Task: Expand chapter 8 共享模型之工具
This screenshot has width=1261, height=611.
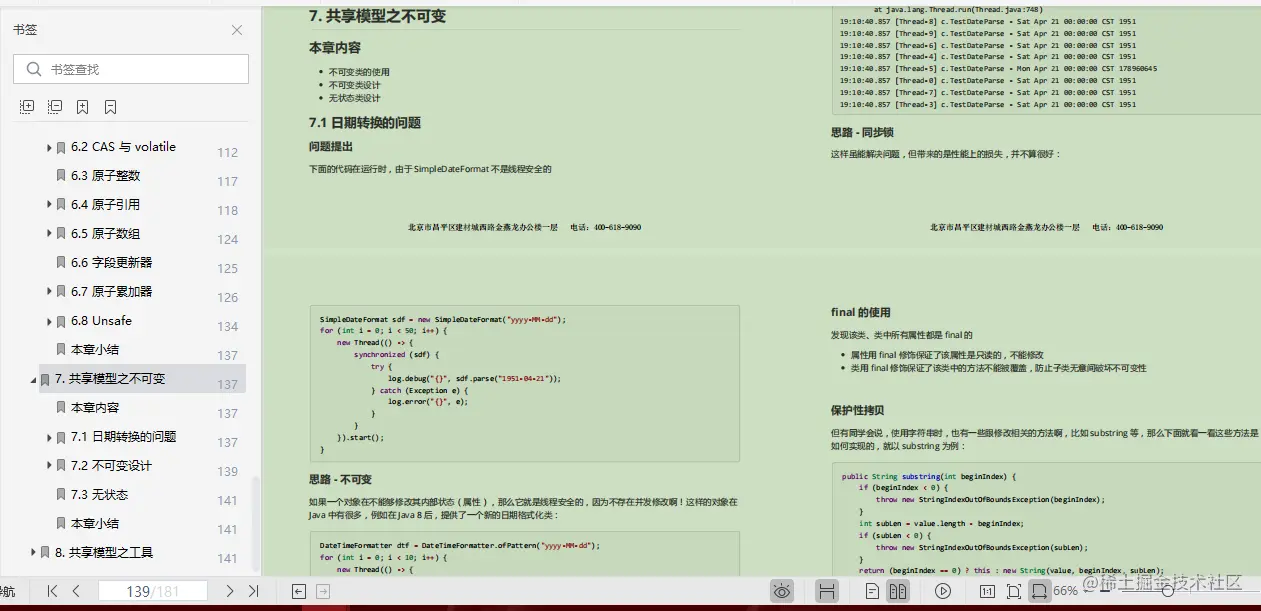Action: pyautogui.click(x=33, y=551)
